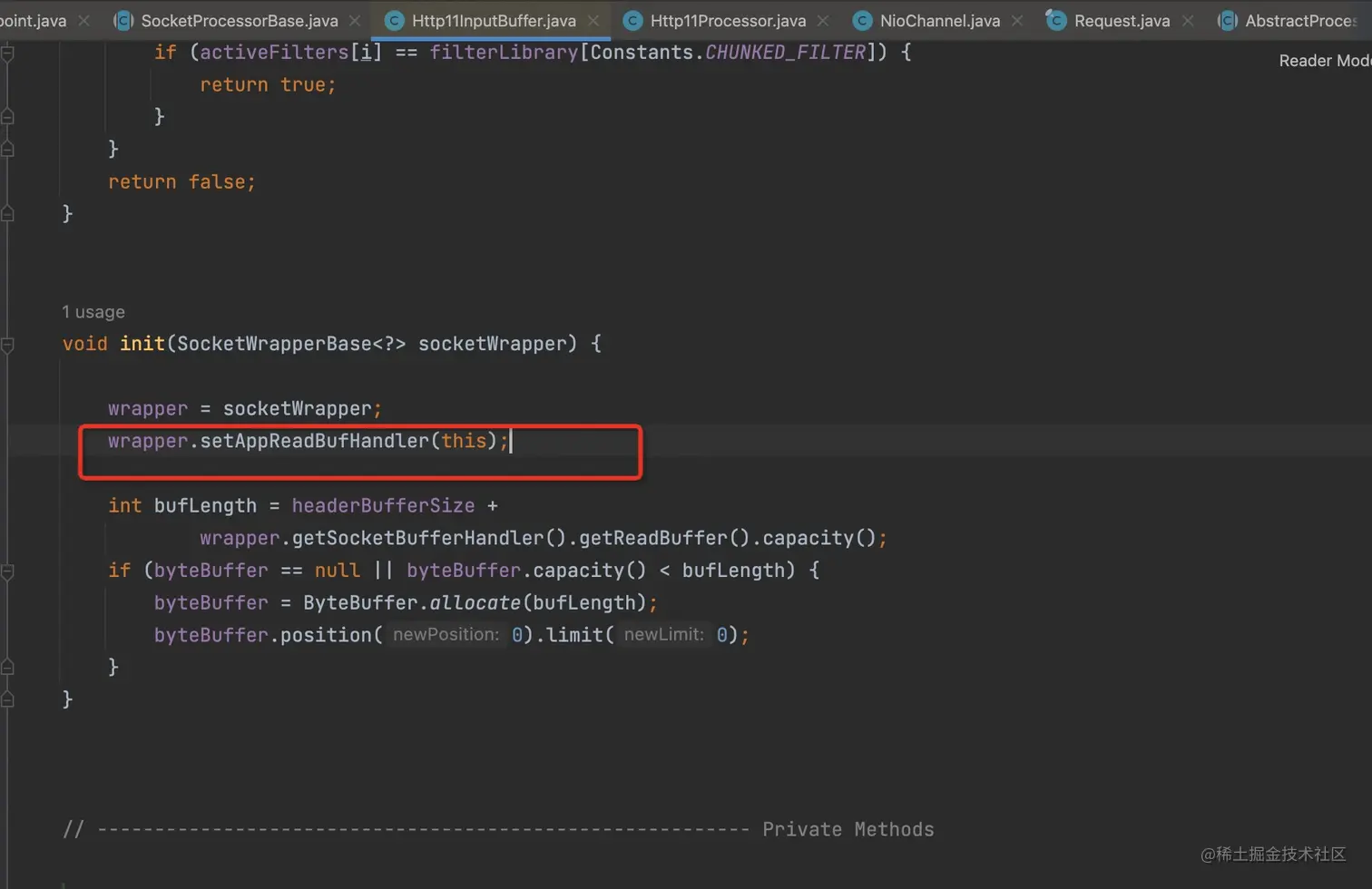The width and height of the screenshot is (1372, 889).
Task: Select the Http11InputBuffer.java tab
Action: point(493,20)
